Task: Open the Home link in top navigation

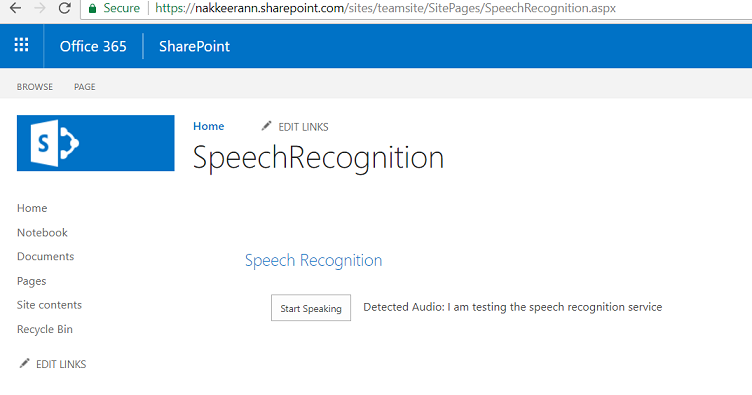Action: (209, 126)
